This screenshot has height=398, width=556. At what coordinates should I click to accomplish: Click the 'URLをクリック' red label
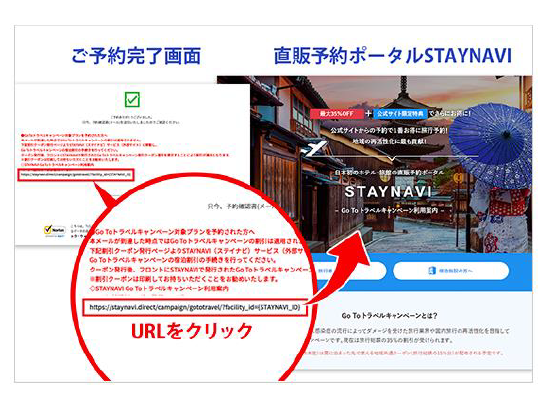tap(191, 331)
